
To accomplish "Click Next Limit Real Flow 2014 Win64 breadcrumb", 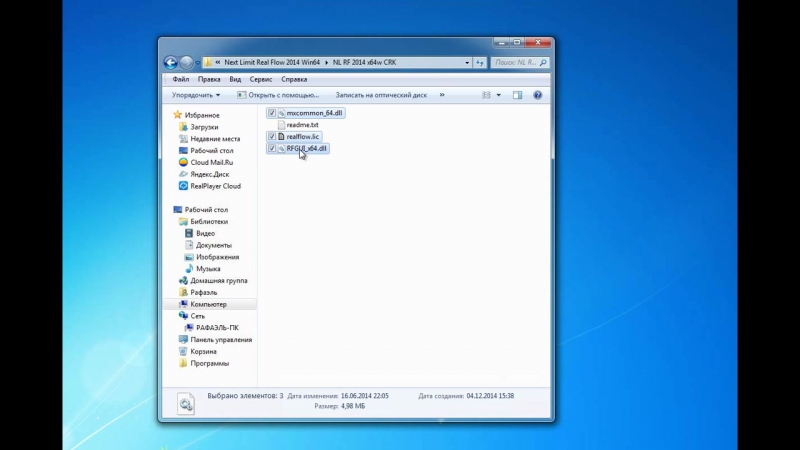I will point(272,62).
